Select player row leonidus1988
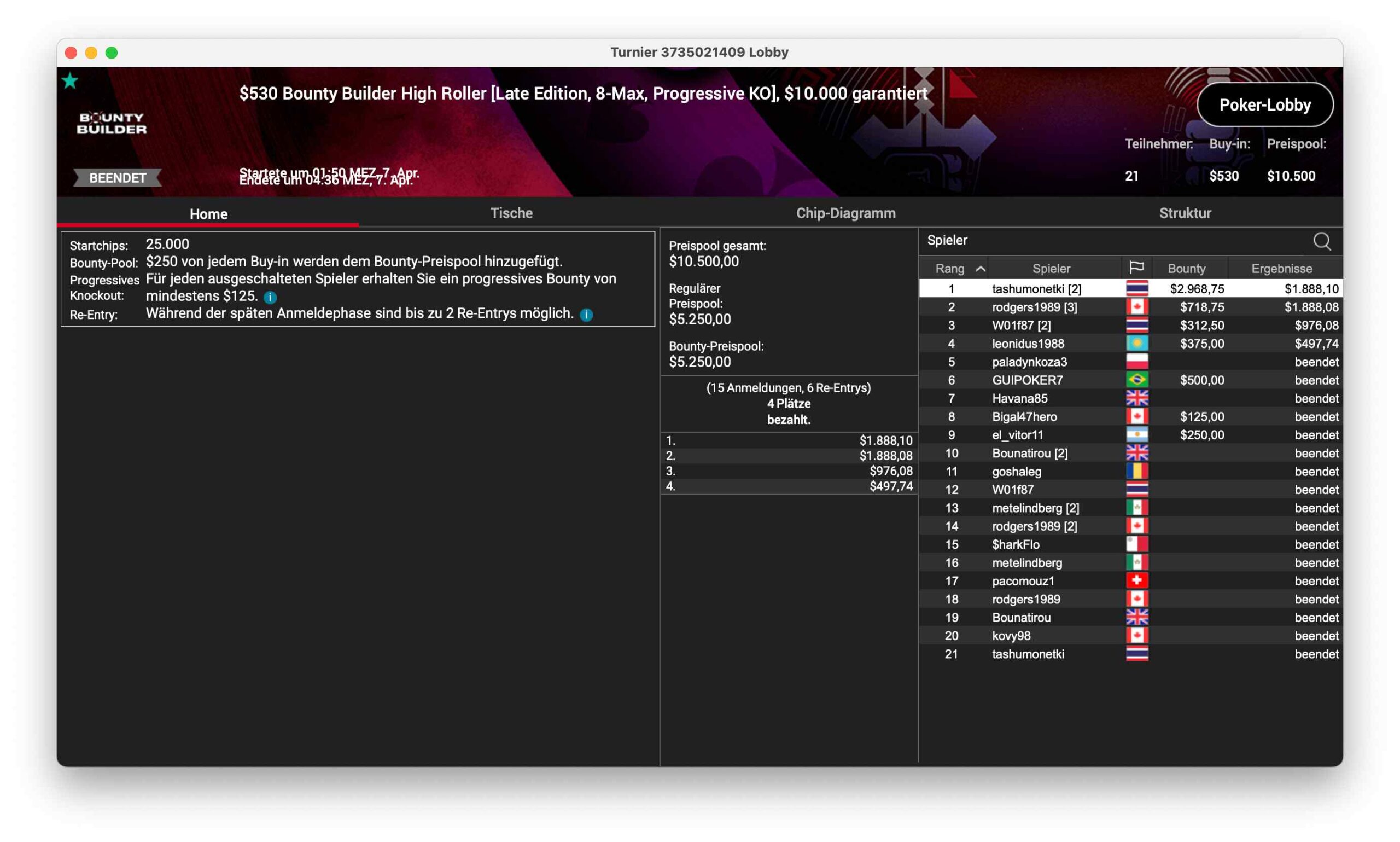This screenshot has width=1400, height=842. click(1028, 344)
